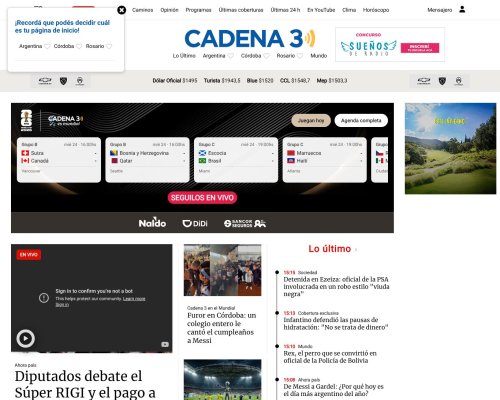Open the stadium photo thumbnail

click(222, 379)
